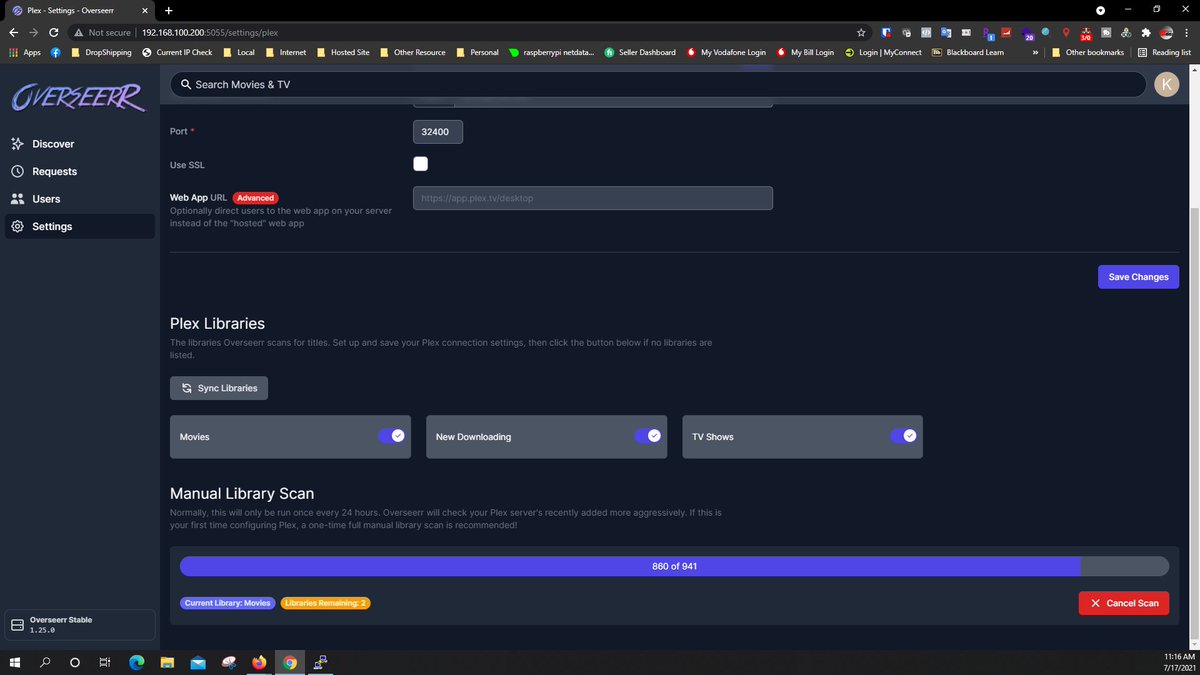1200x675 pixels.
Task: Open Other Resource bookmark folder
Action: [x=411, y=52]
